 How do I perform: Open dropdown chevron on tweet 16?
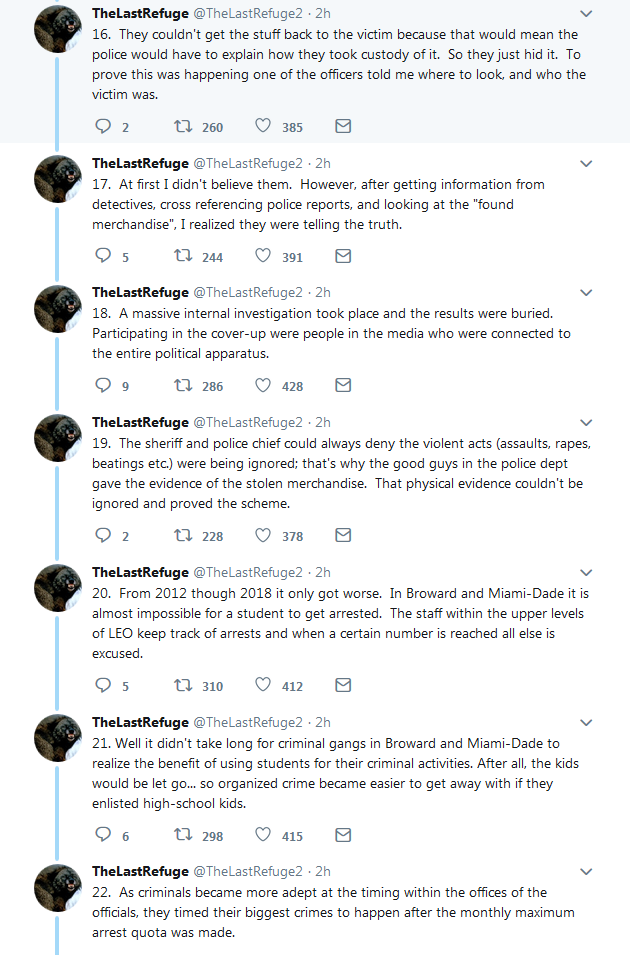pyautogui.click(x=586, y=14)
